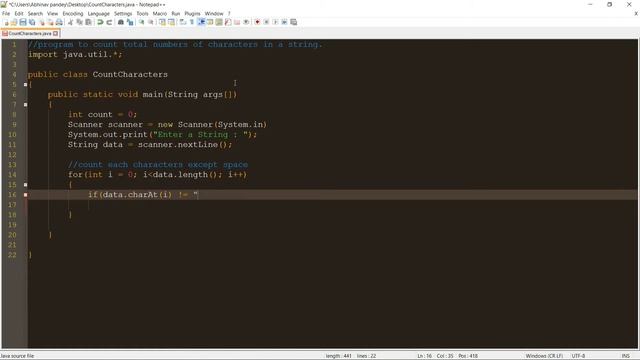Click the 'import java.util.*;' line
The width and height of the screenshot is (640, 360).
[x=75, y=54]
